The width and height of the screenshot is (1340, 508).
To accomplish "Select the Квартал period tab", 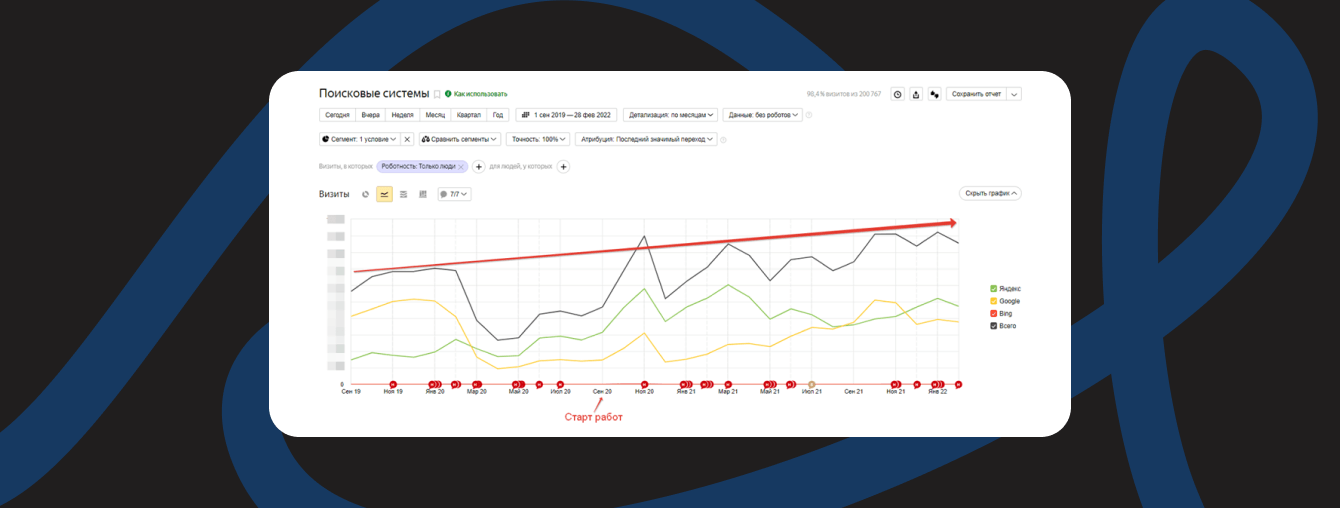I will point(469,115).
